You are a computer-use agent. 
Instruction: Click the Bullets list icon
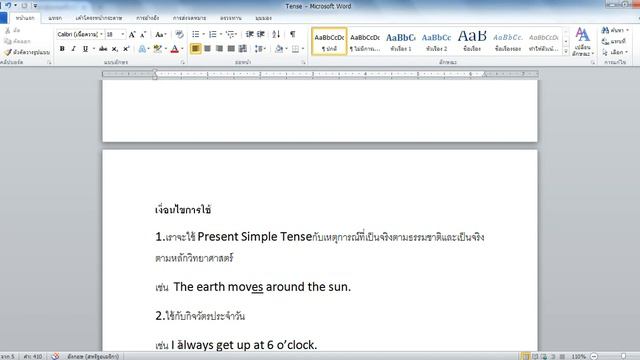point(196,34)
